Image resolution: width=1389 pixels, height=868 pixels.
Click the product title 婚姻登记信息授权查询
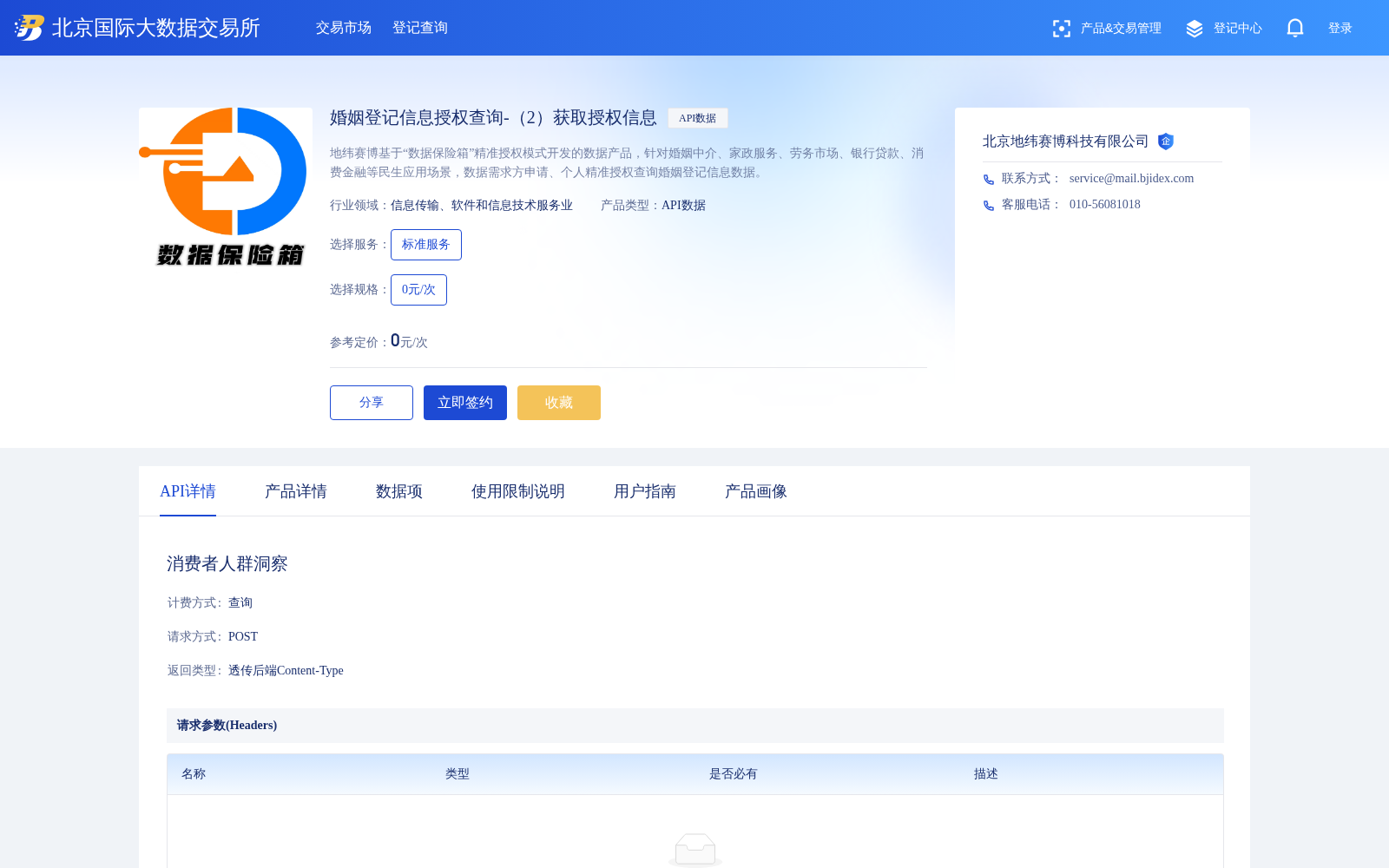coord(494,118)
